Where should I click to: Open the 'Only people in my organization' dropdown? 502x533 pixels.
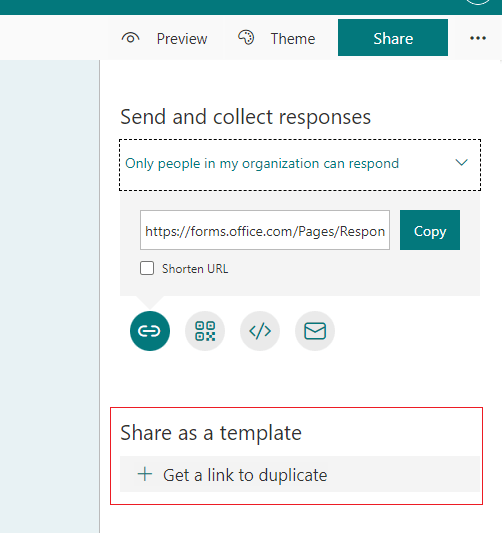300,165
